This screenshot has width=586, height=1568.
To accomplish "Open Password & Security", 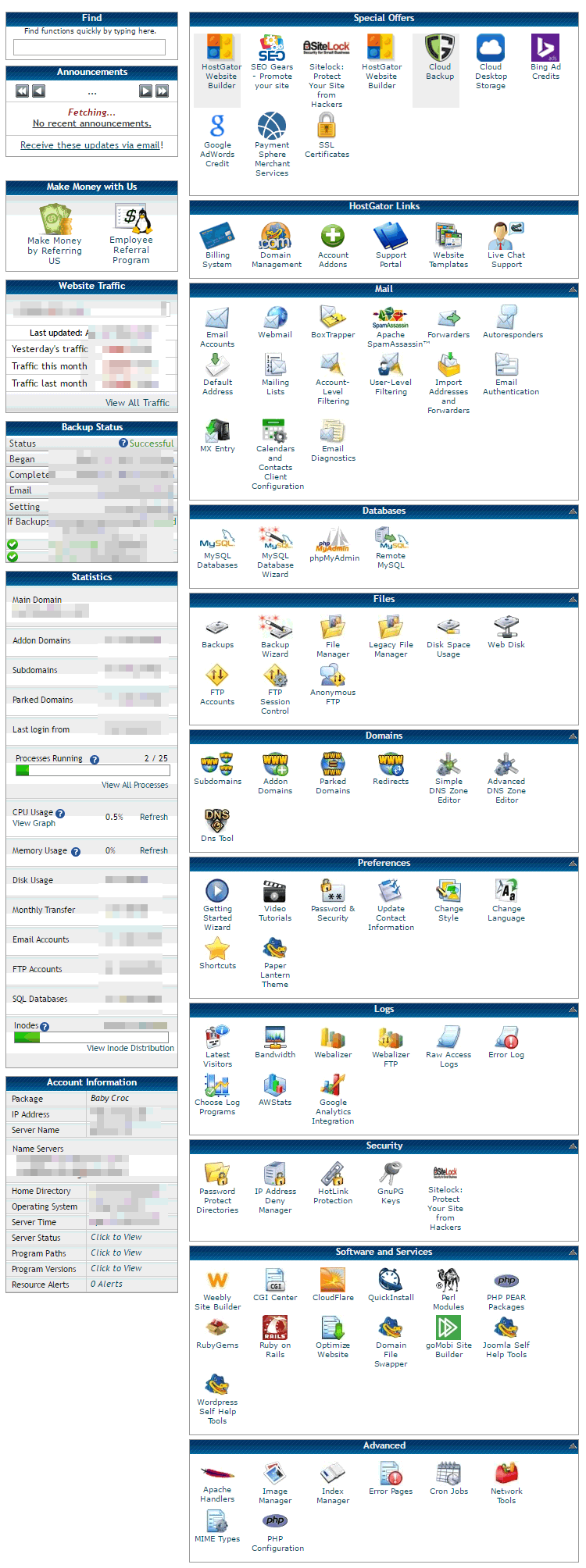I will tap(333, 900).
